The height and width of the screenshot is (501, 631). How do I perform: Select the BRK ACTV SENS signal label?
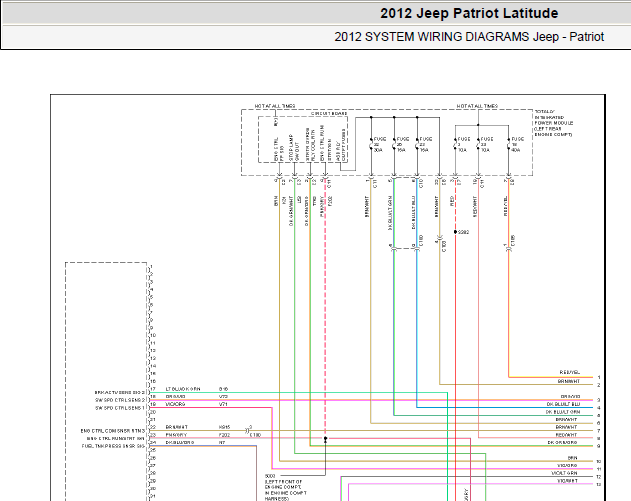[x=120, y=392]
